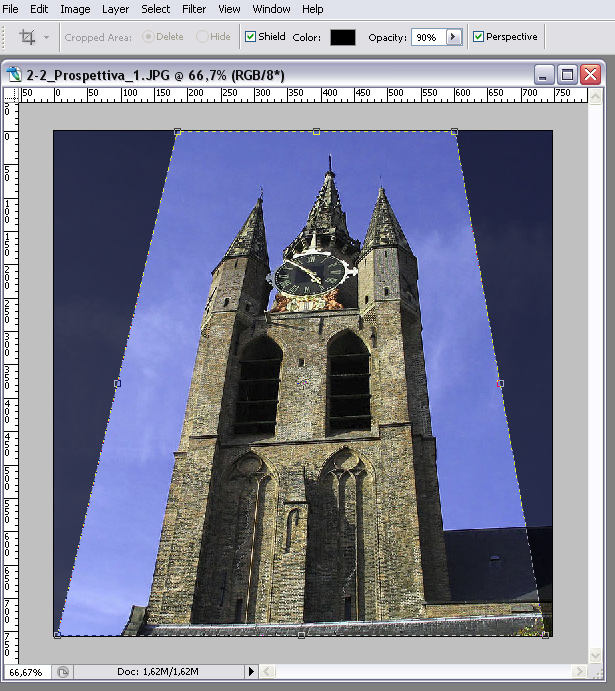Close the 2-2_Prospettiva_1.JPG document

click(x=591, y=74)
